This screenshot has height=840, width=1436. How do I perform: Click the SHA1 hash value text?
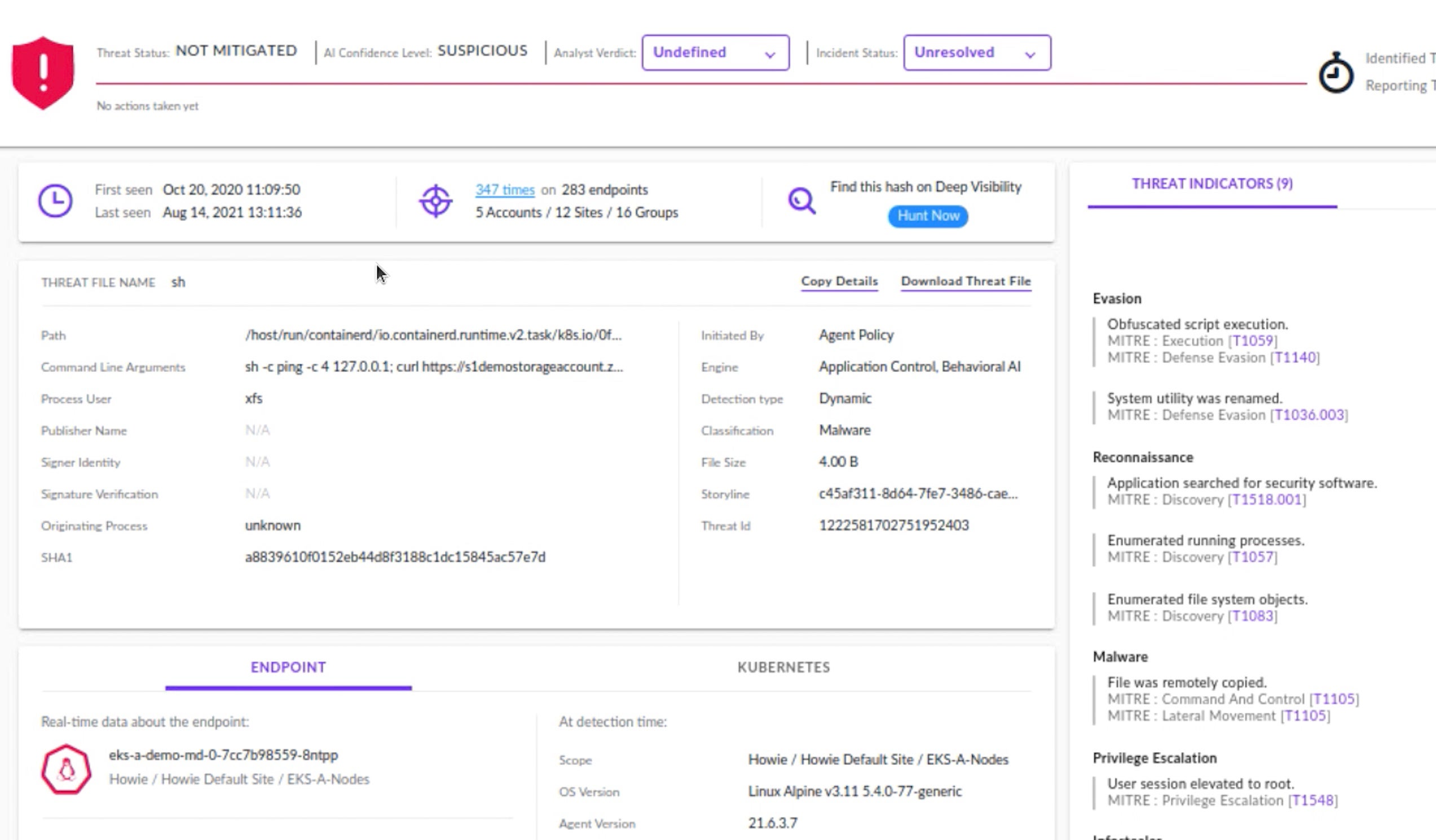(395, 557)
